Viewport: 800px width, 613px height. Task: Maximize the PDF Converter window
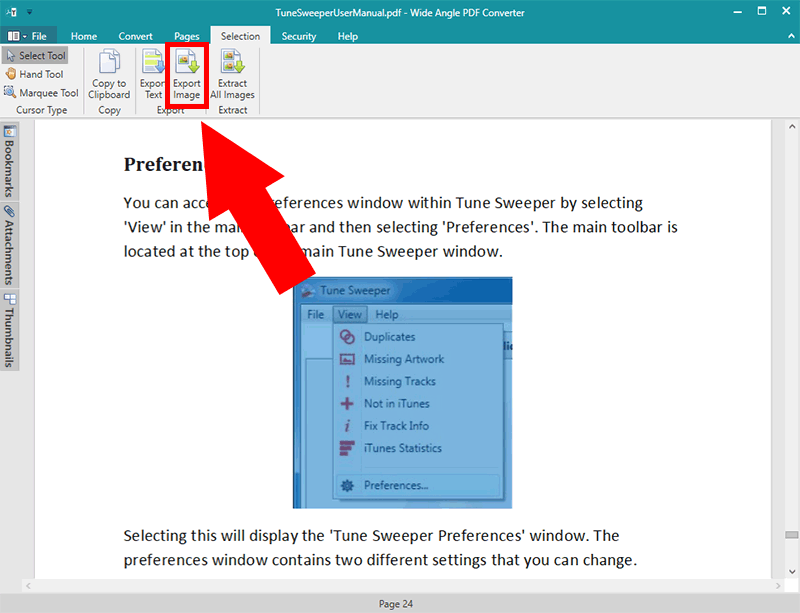[x=762, y=11]
